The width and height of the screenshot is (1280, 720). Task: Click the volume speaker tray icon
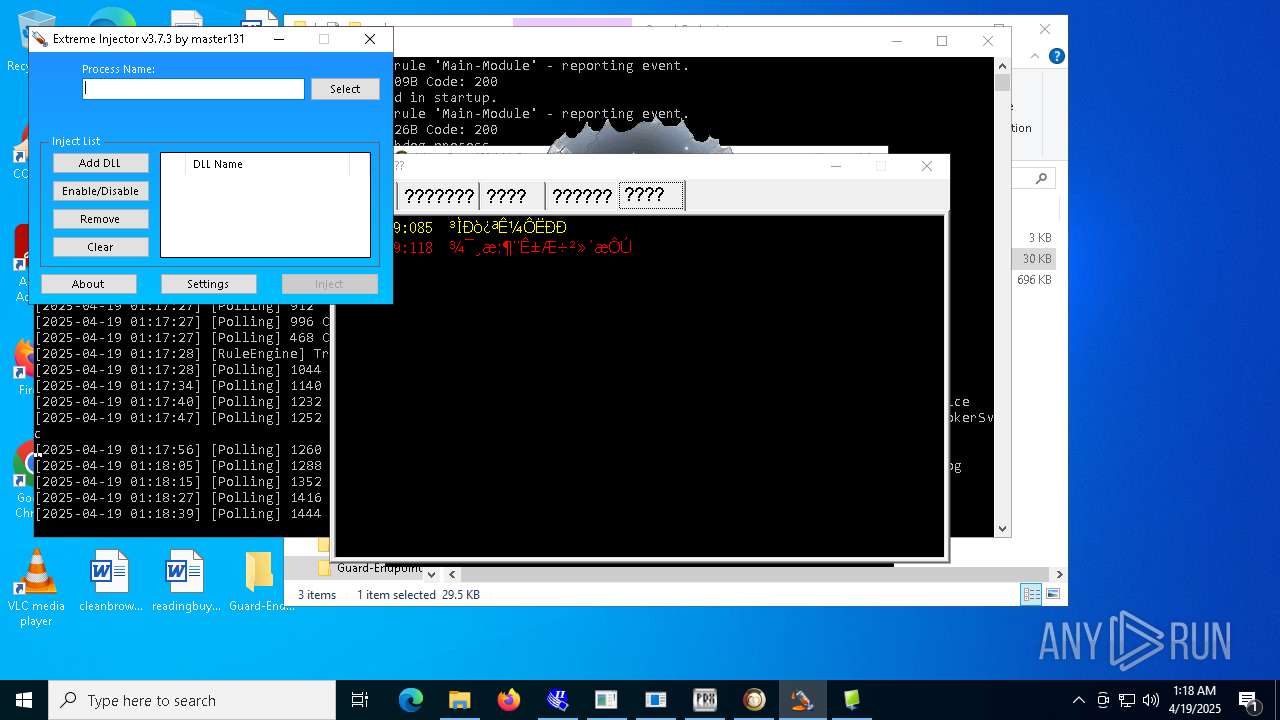pos(1151,700)
